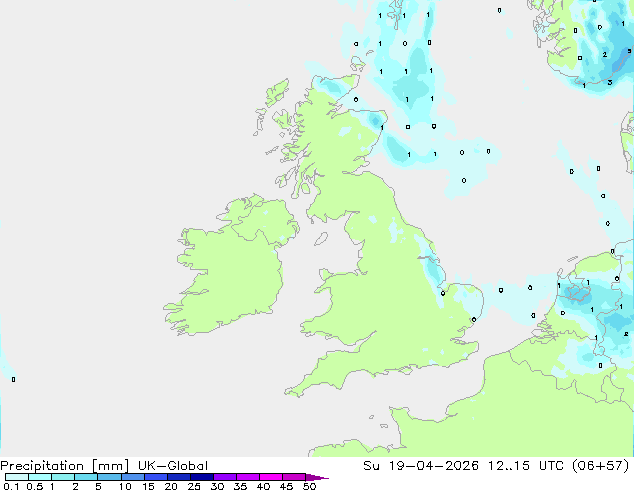634x490 pixels.
Task: Click the '20' legend scale label
Action: coord(171,486)
